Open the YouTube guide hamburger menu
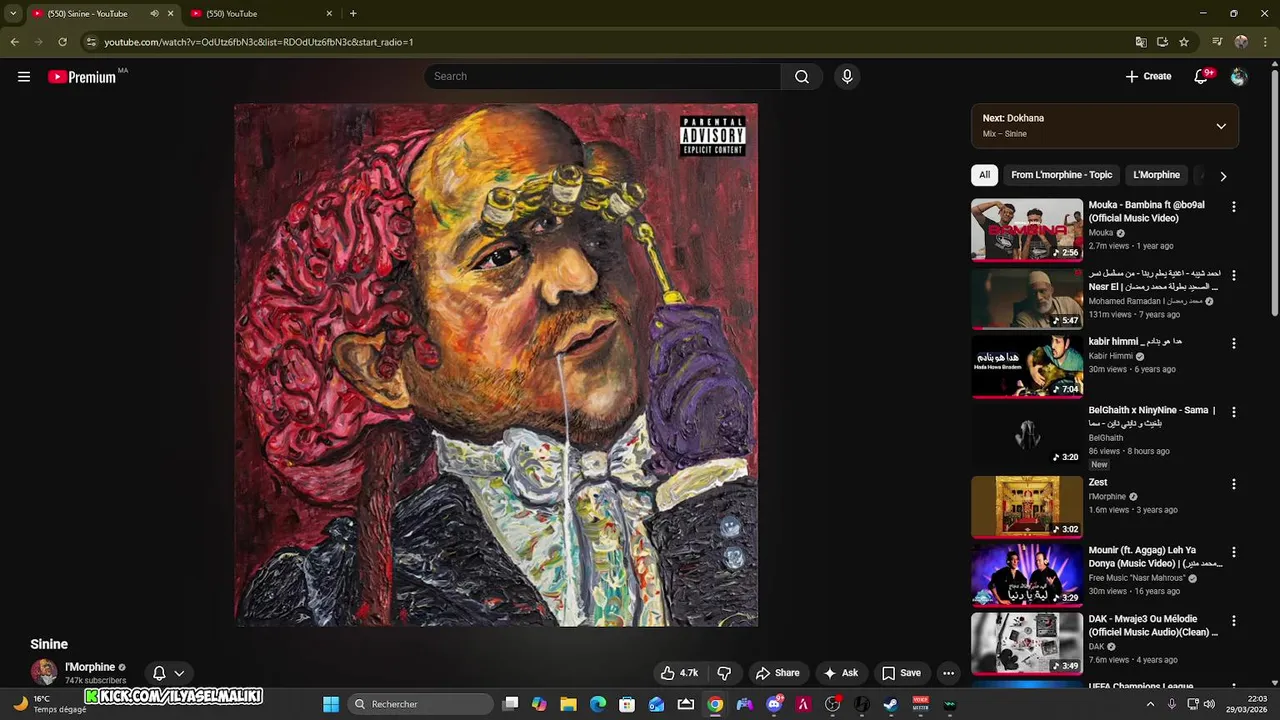The height and width of the screenshot is (720, 1280). 24,77
